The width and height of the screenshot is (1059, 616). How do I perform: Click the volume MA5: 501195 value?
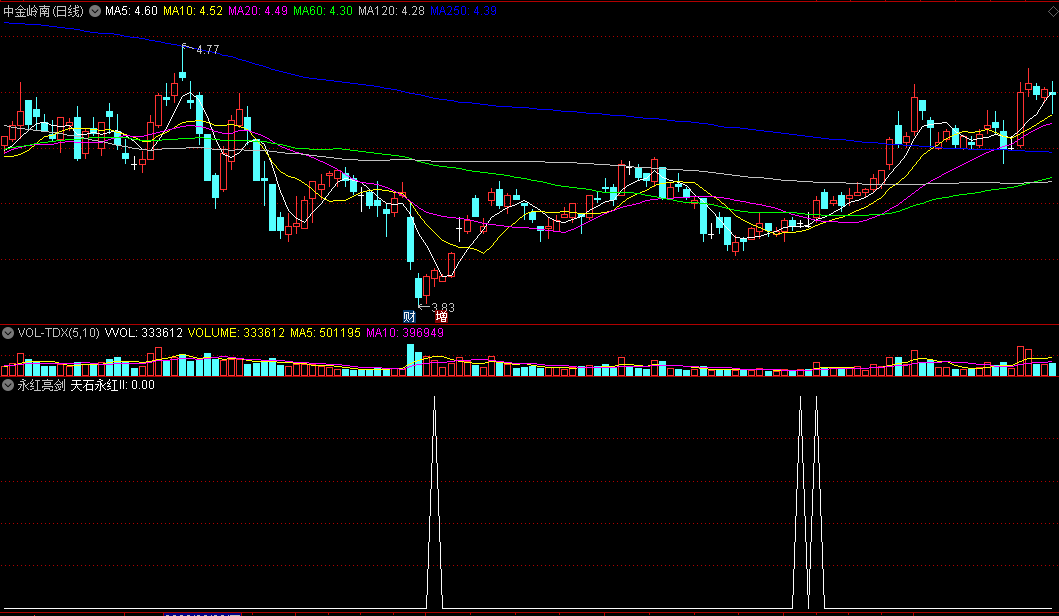(326, 332)
